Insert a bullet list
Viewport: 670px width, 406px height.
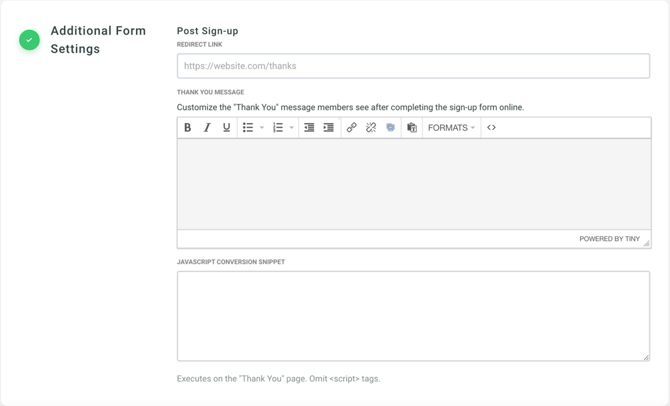[x=248, y=128]
